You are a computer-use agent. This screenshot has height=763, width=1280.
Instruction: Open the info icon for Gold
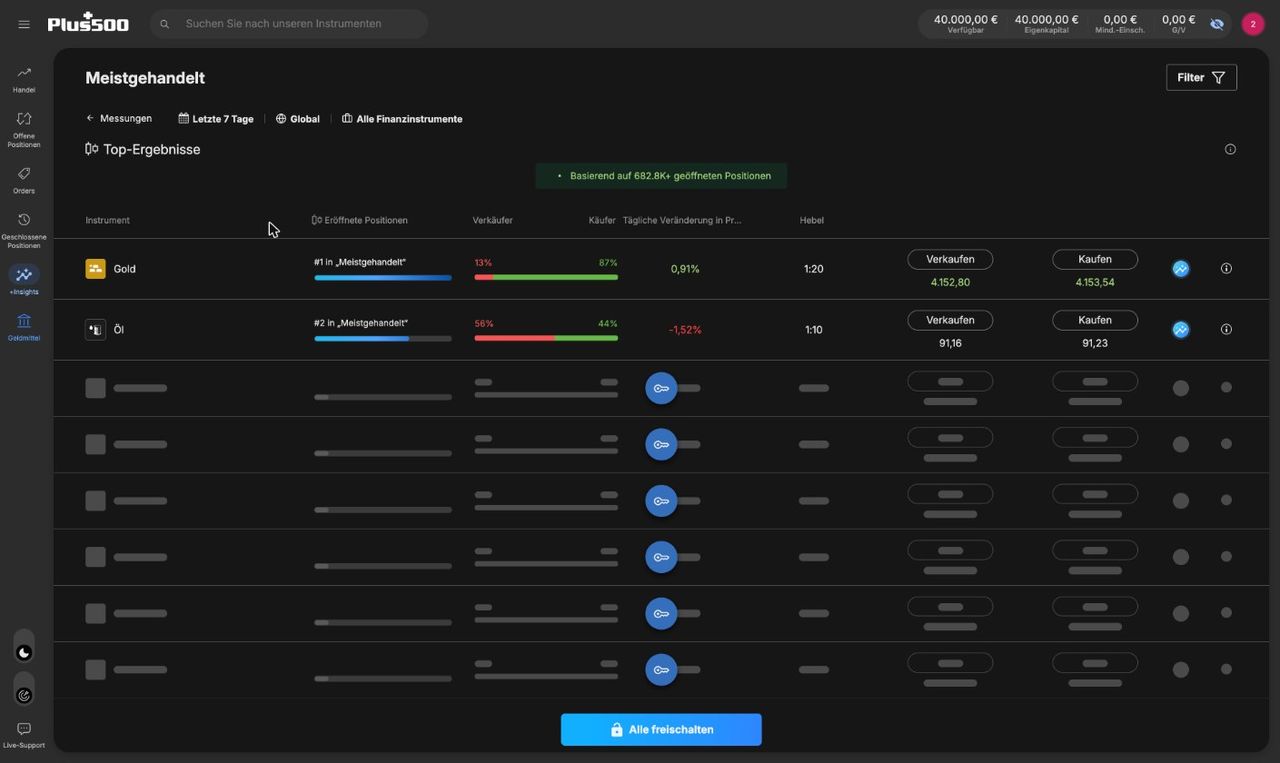[x=1226, y=268]
